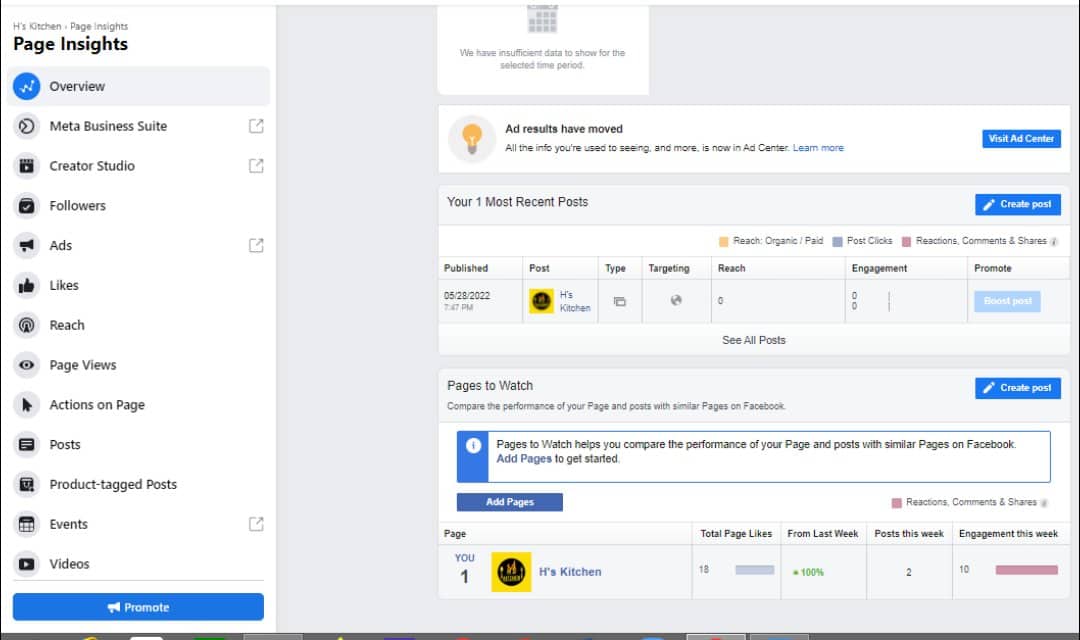
Task: Click the Engagement this week bar
Action: tap(1026, 570)
